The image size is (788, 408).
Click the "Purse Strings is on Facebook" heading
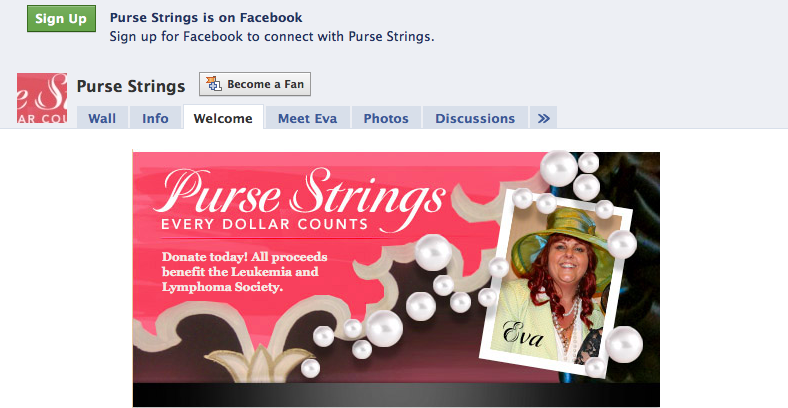(206, 18)
